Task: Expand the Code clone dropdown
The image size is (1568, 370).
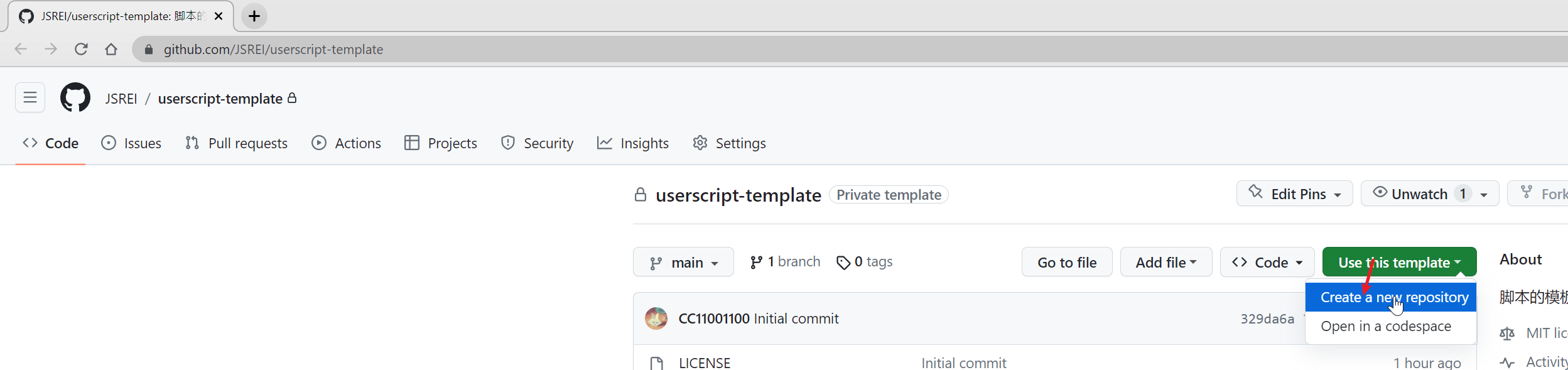Action: 1267,262
